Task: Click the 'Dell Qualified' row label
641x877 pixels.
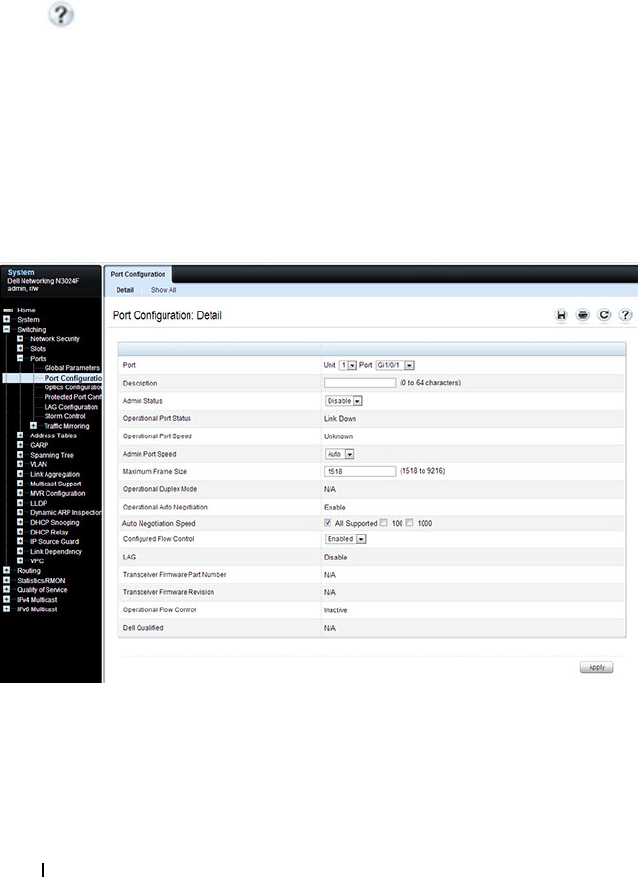Action: click(143, 628)
